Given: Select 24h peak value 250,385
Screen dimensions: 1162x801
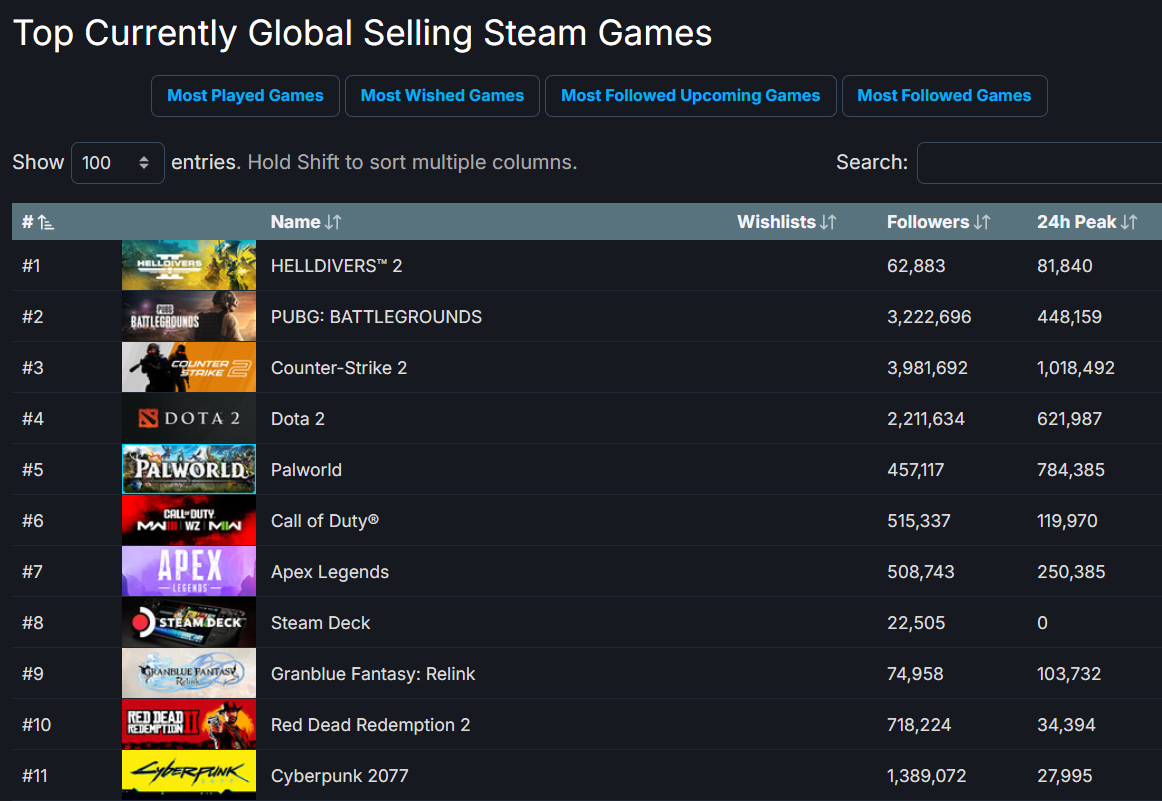Looking at the screenshot, I should click(x=1072, y=572).
